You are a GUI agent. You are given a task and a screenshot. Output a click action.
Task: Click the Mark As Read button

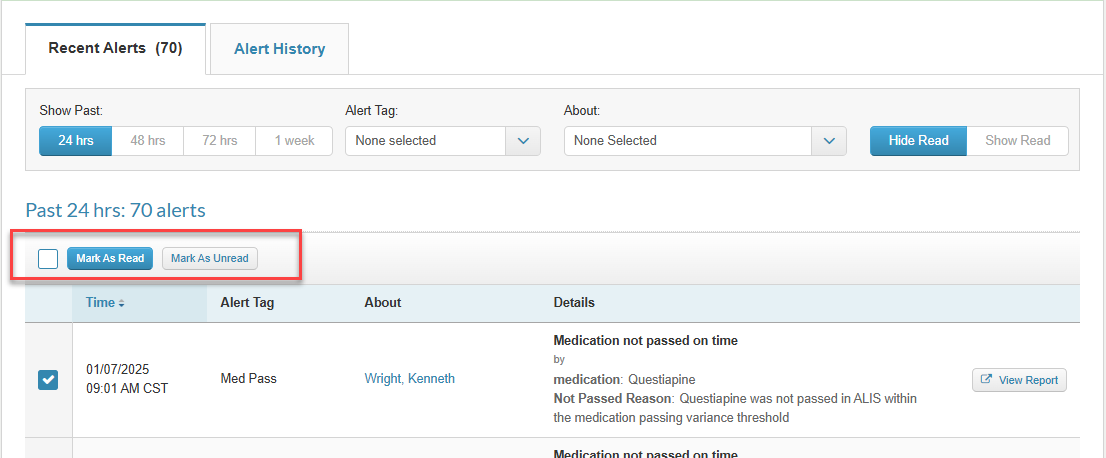[110, 258]
